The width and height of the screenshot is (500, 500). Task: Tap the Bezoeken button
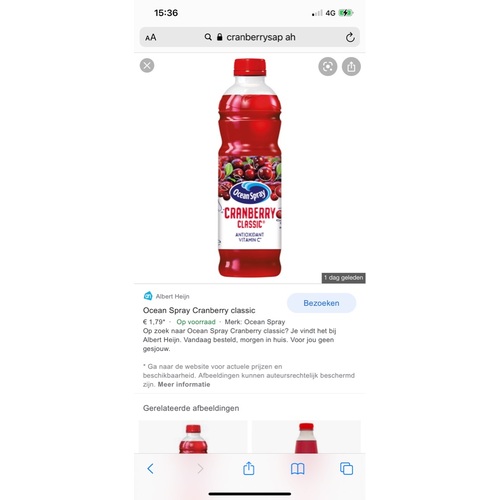click(x=321, y=303)
